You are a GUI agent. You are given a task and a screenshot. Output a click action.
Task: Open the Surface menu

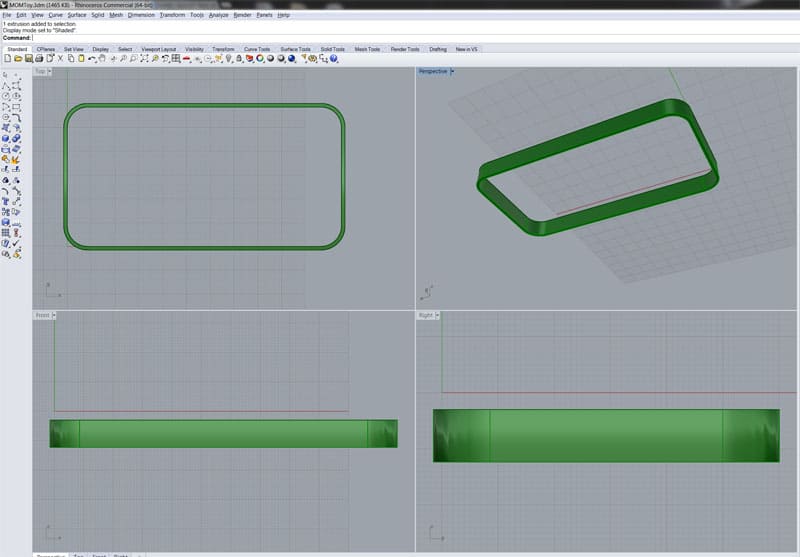(x=77, y=15)
